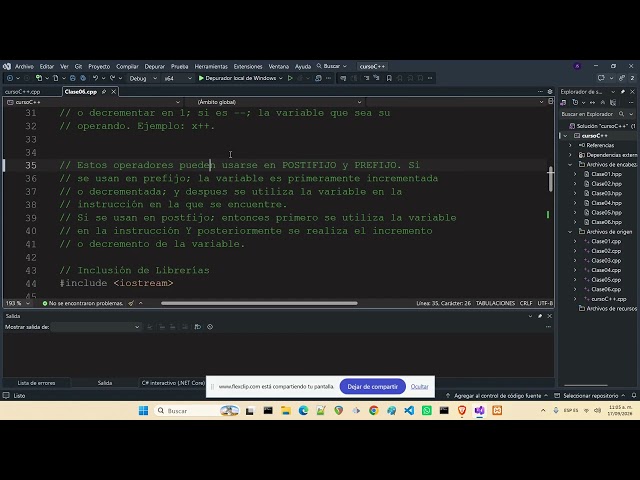Click the Live Share icon at top right
Viewport: 640px width, 480px height.
[x=622, y=78]
